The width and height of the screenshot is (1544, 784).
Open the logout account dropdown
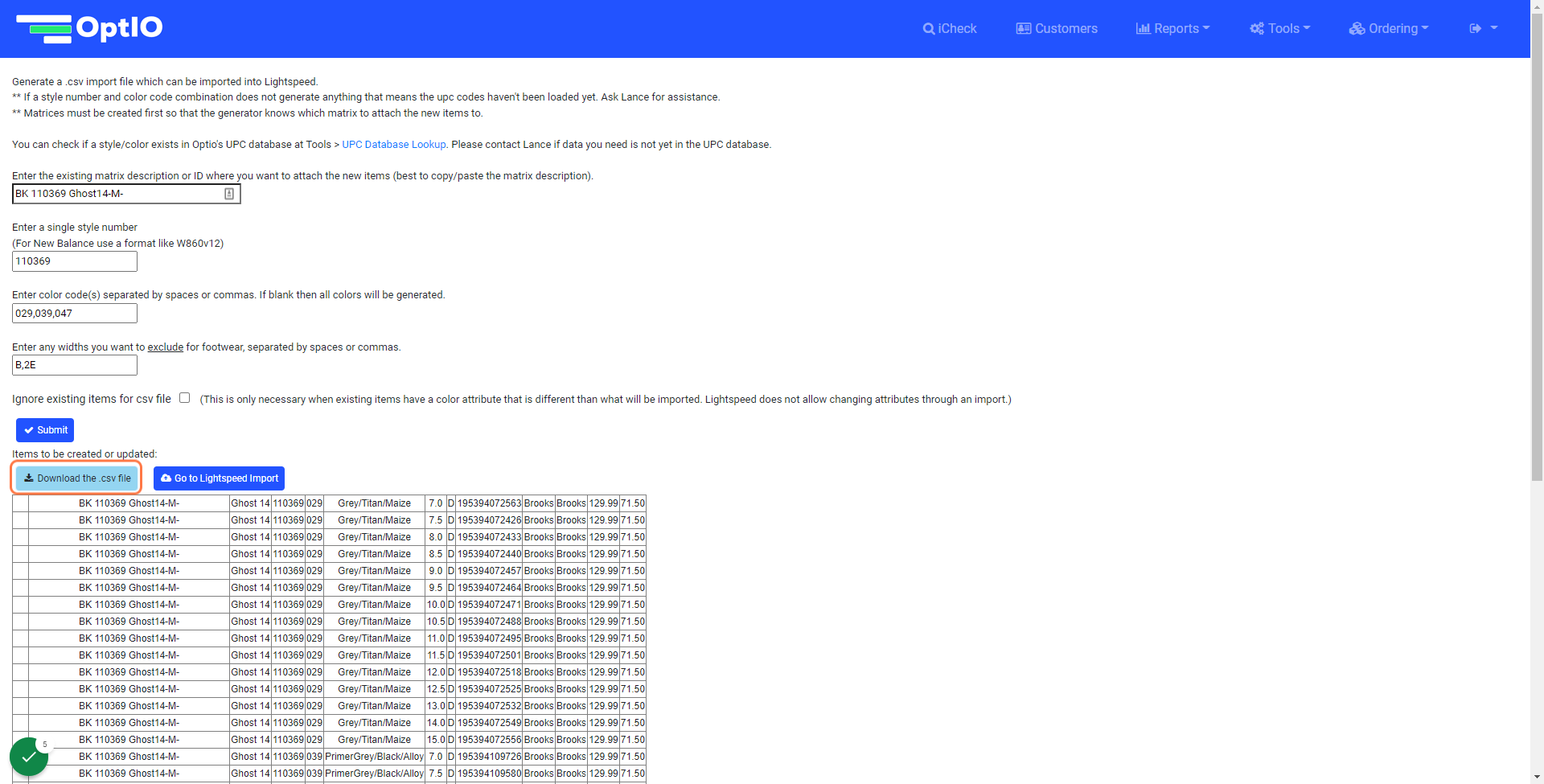tap(1484, 28)
